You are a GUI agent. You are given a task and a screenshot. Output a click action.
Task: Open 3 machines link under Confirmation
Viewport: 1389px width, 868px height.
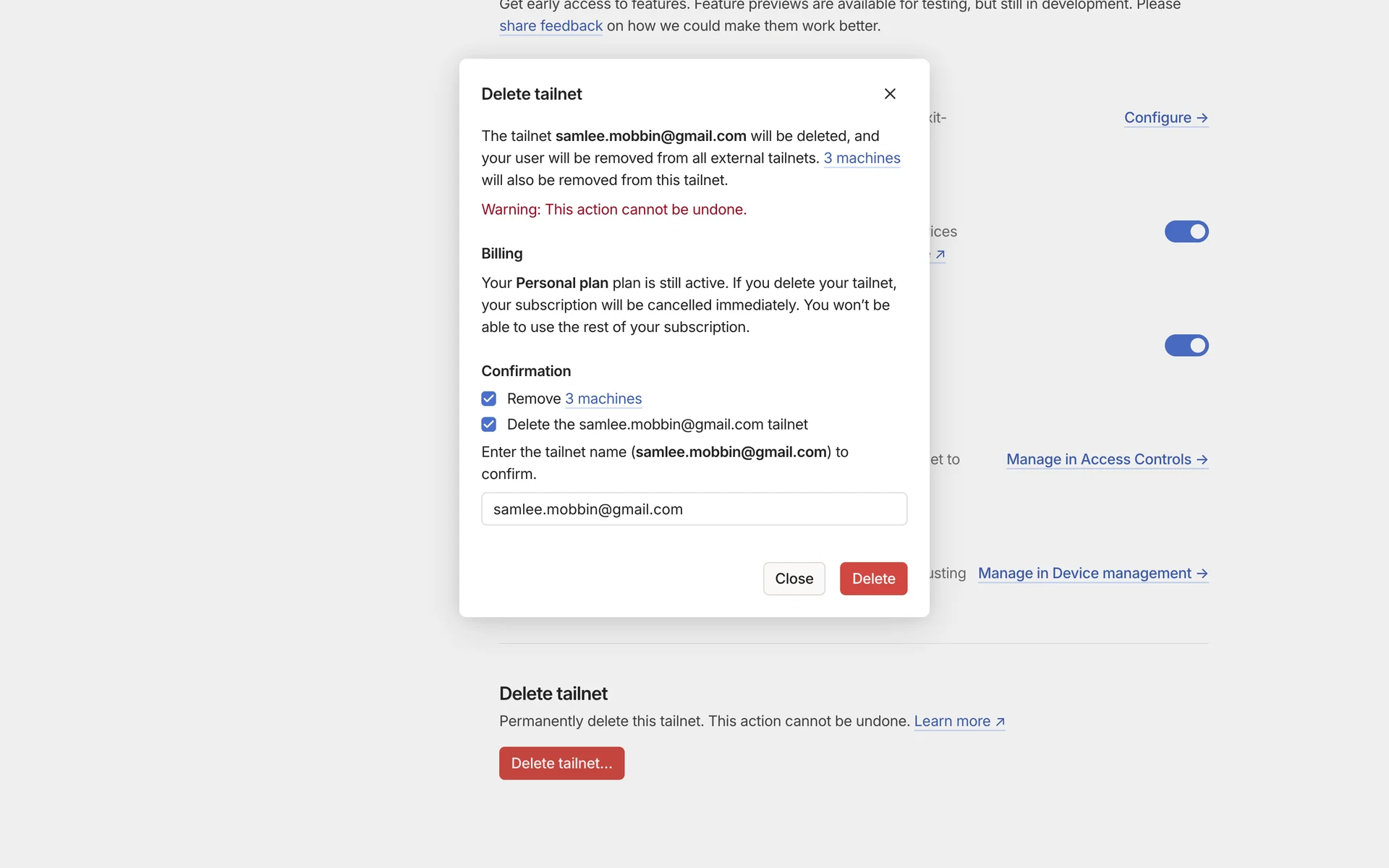pyautogui.click(x=603, y=399)
